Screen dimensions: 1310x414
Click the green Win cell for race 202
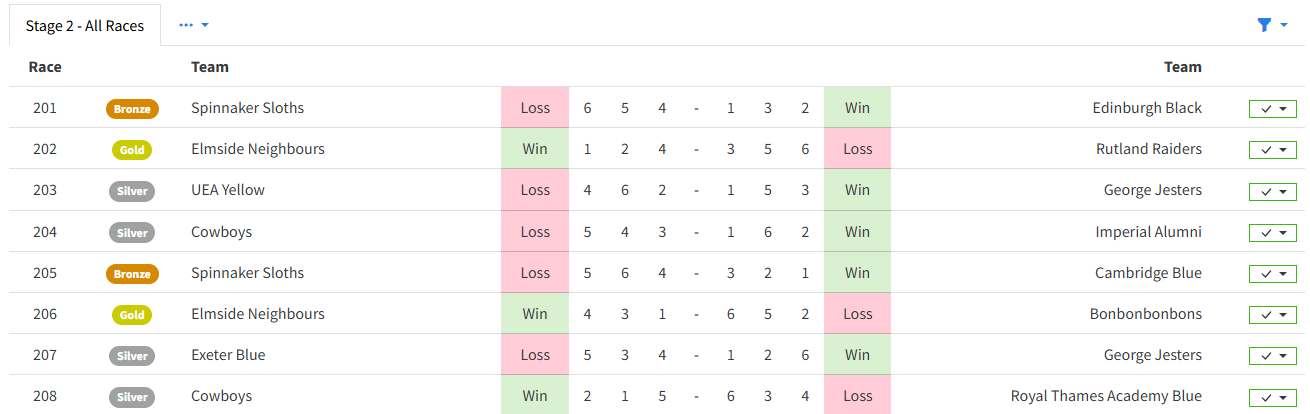[535, 149]
